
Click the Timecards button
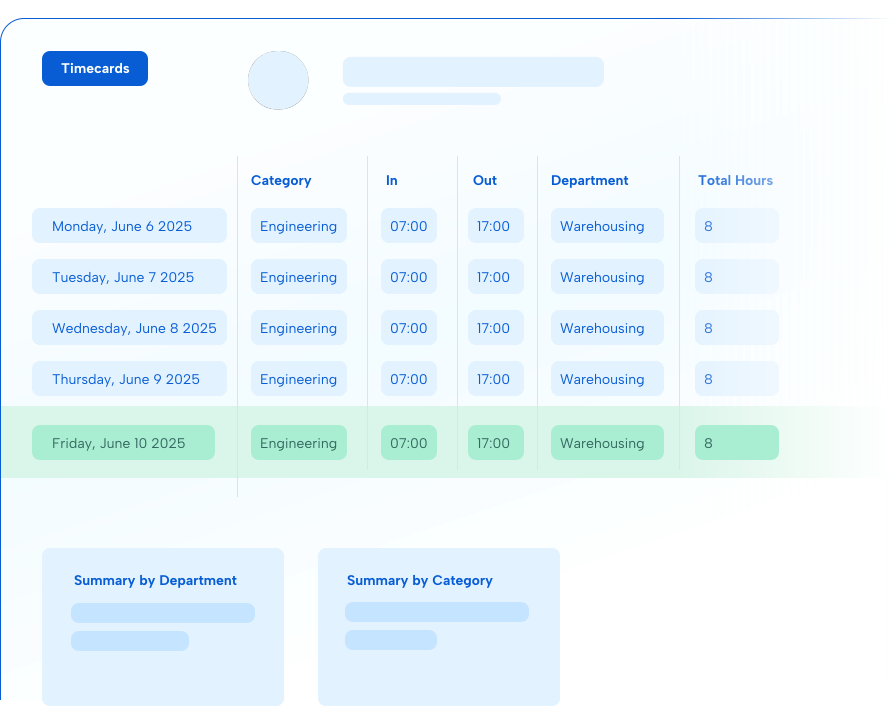click(95, 68)
